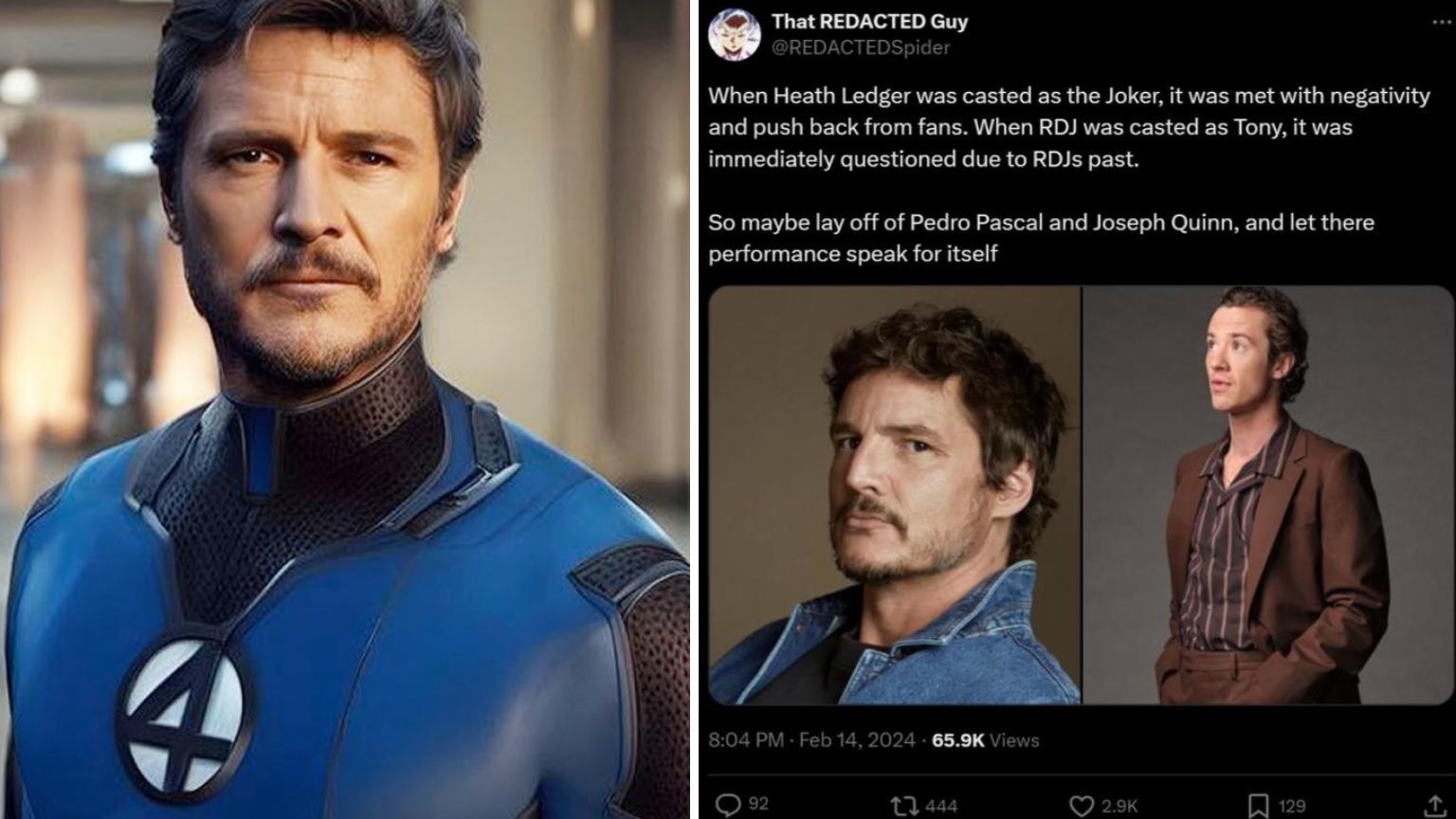This screenshot has height=819, width=1456.
Task: Click the profile avatar of That REDACTED Guy
Action: pos(733,30)
